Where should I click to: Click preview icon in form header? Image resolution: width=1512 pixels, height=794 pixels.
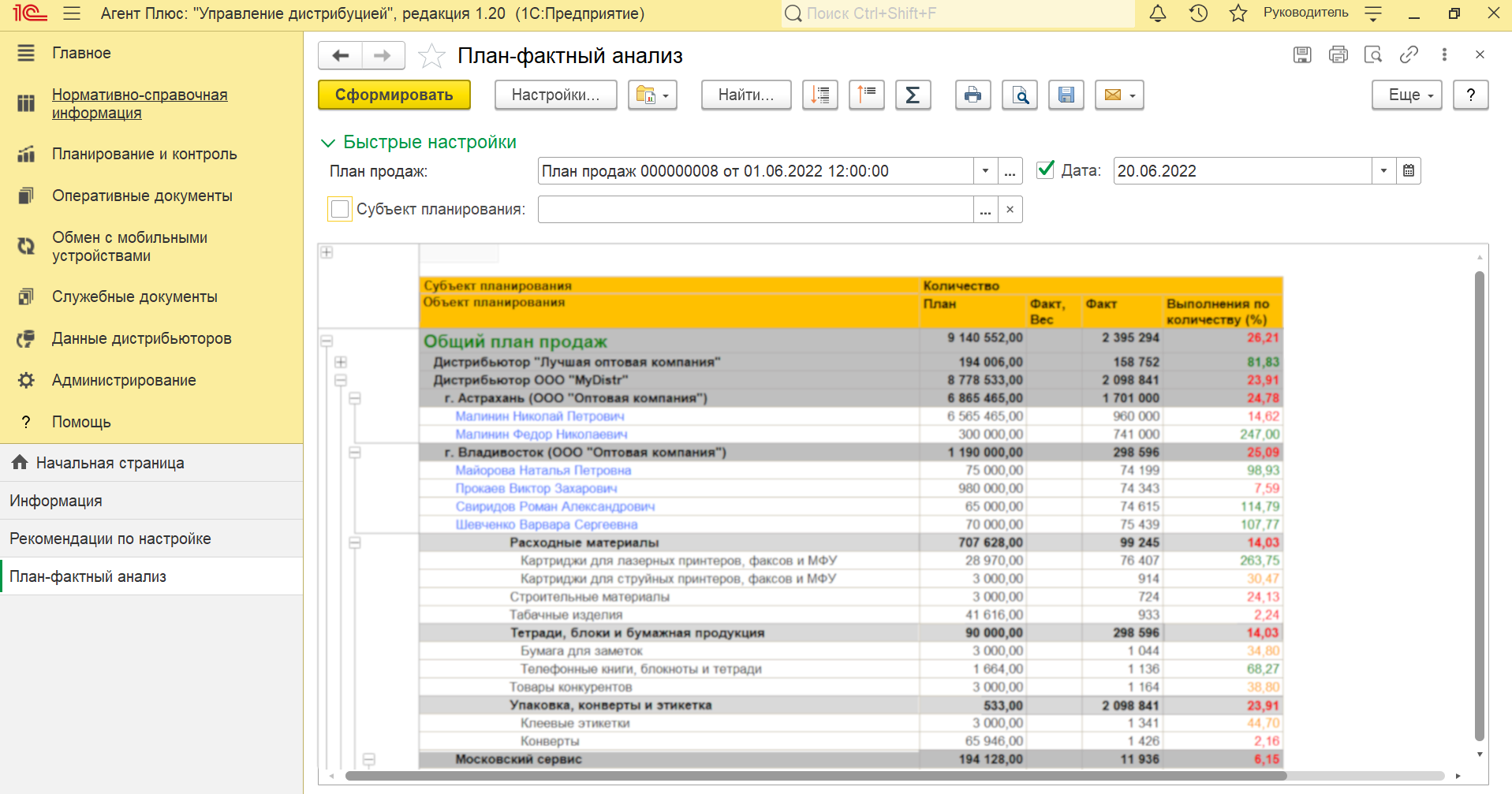tap(1373, 54)
